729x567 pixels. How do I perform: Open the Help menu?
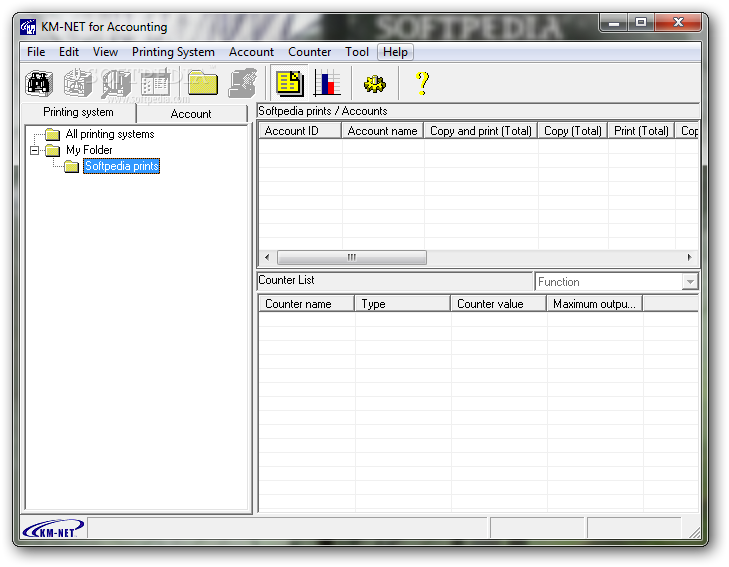(x=395, y=52)
